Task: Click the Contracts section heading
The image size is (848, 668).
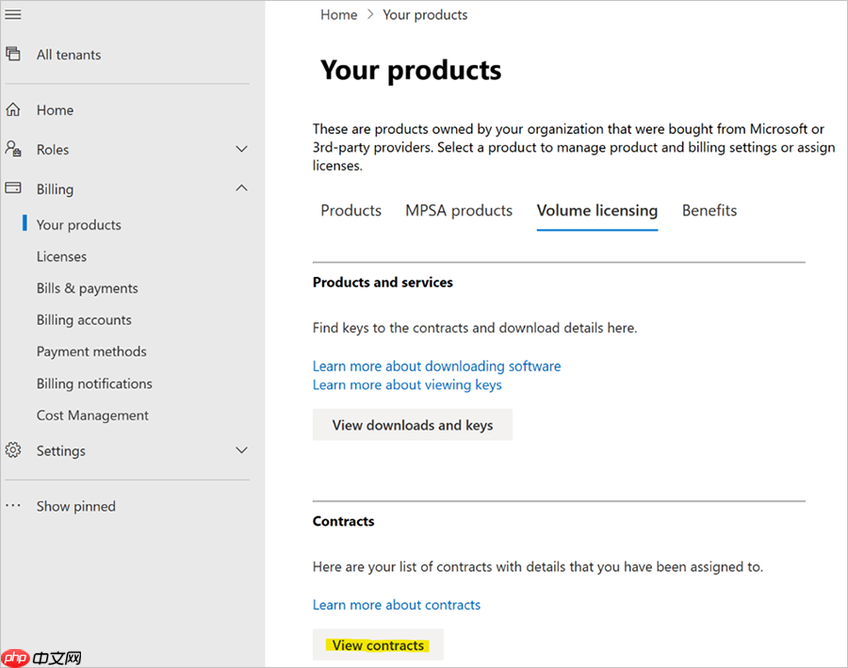Action: tap(343, 521)
